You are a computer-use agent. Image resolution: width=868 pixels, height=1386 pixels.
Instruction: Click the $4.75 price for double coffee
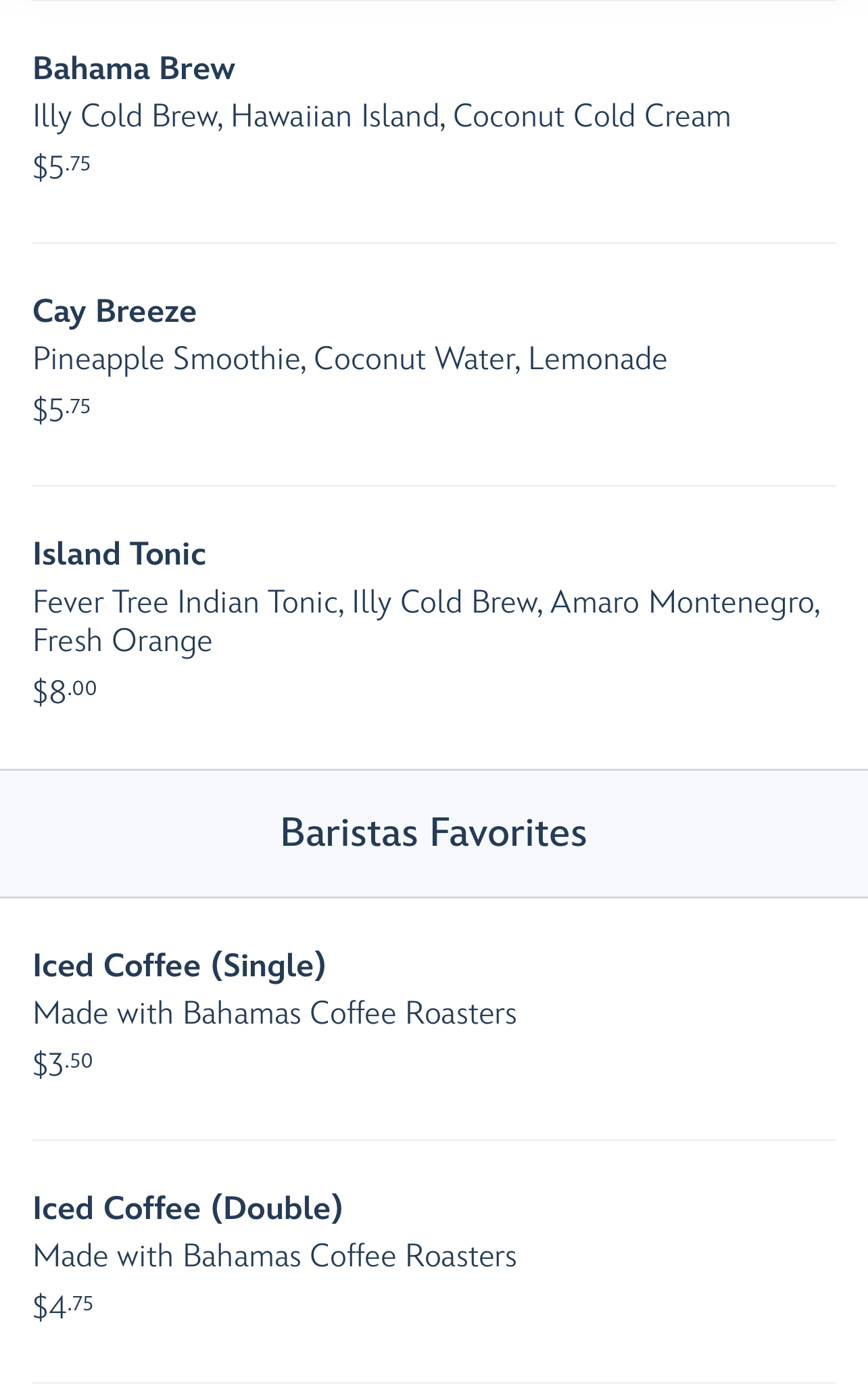(63, 1306)
